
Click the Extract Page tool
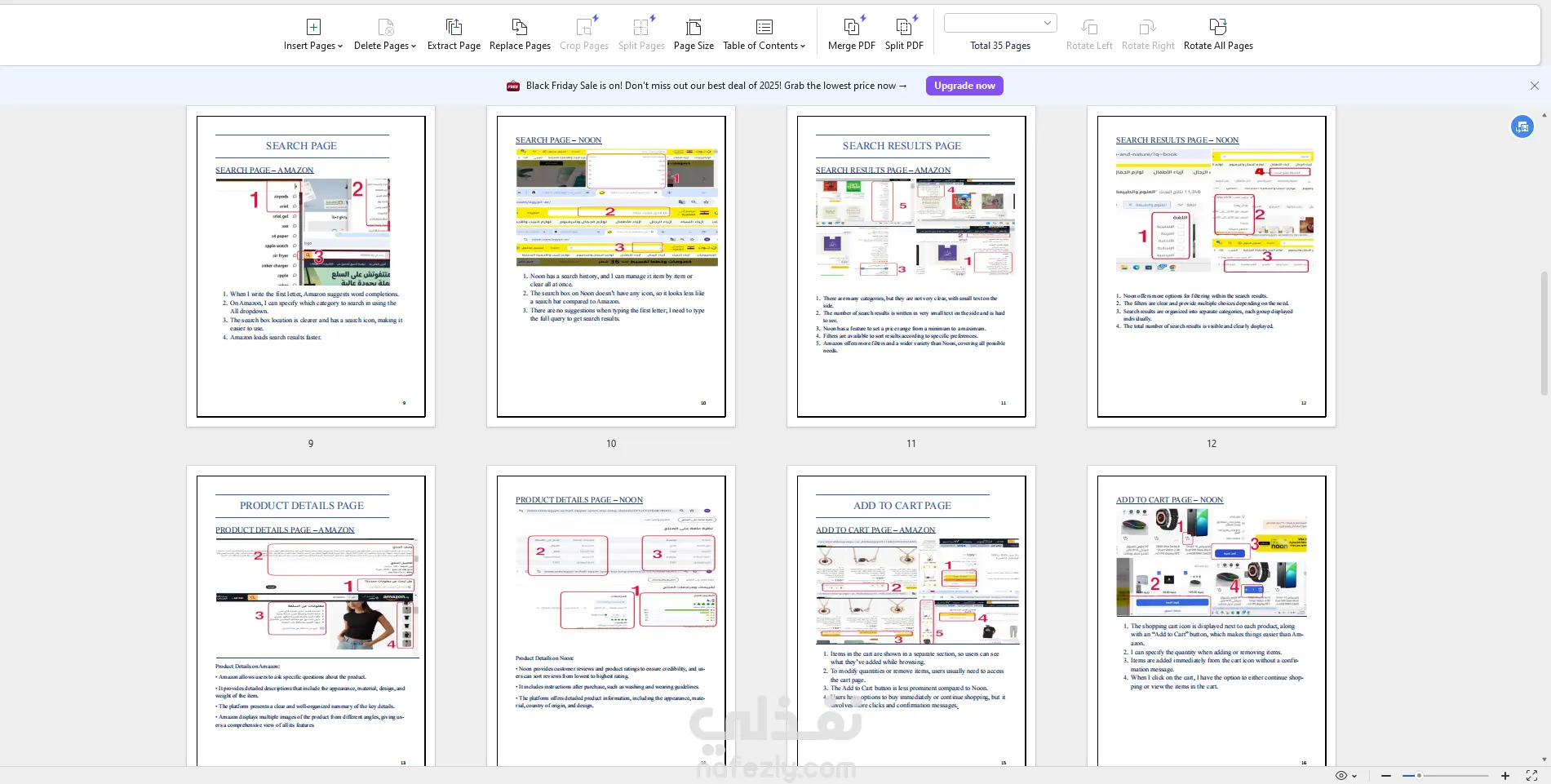[454, 35]
